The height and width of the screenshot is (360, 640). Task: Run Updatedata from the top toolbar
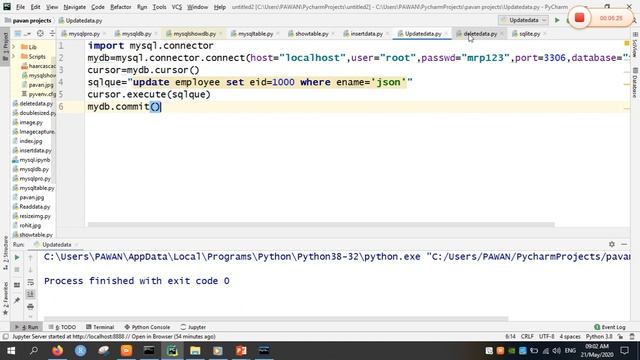pos(557,20)
